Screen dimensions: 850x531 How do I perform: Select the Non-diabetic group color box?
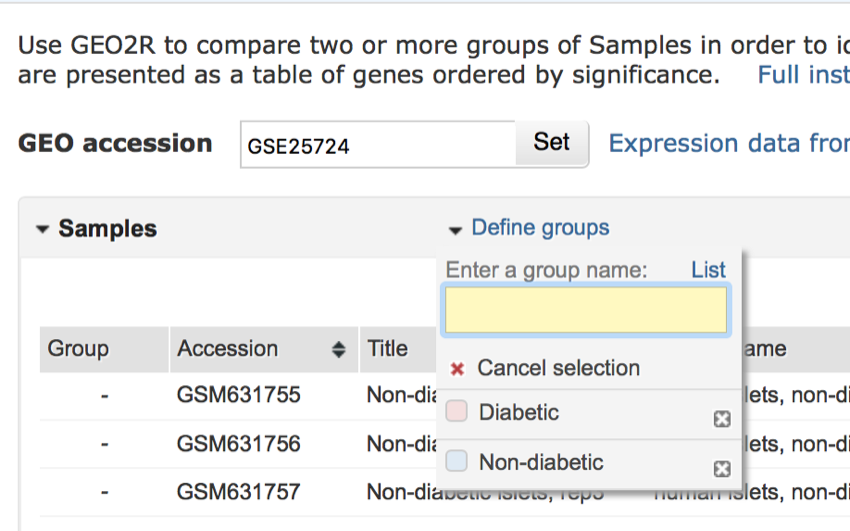click(x=457, y=462)
